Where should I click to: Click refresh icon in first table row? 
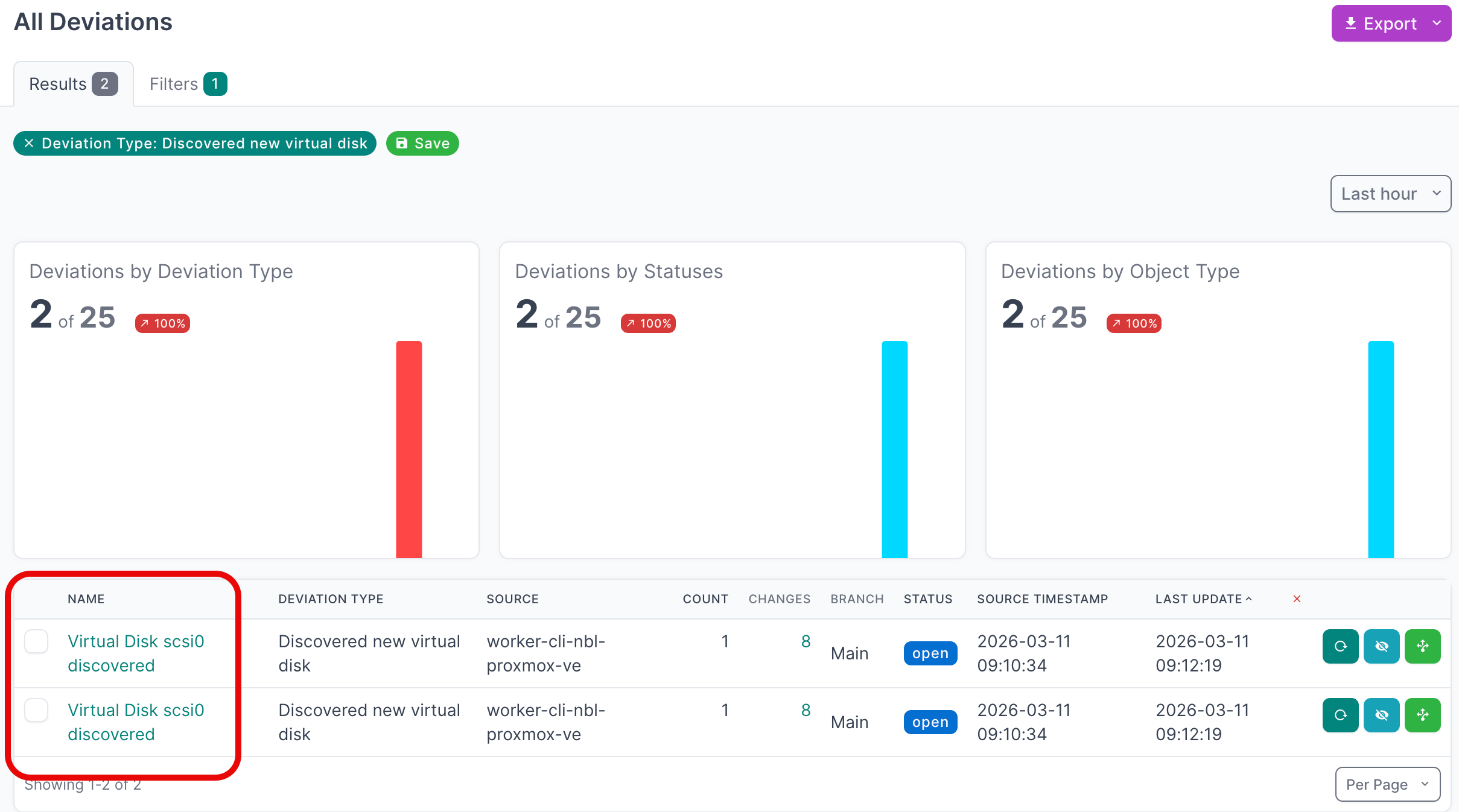point(1340,646)
